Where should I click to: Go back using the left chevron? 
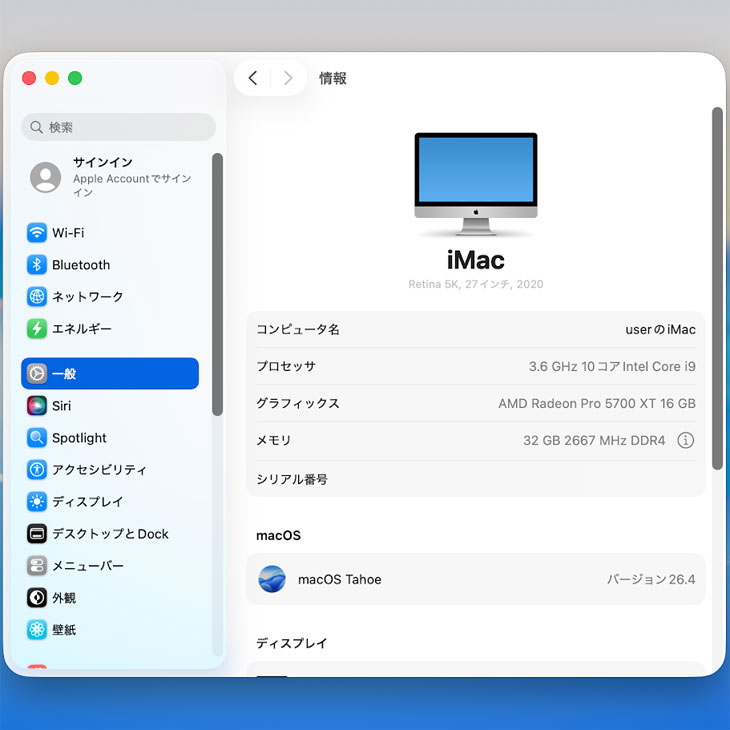click(x=253, y=78)
